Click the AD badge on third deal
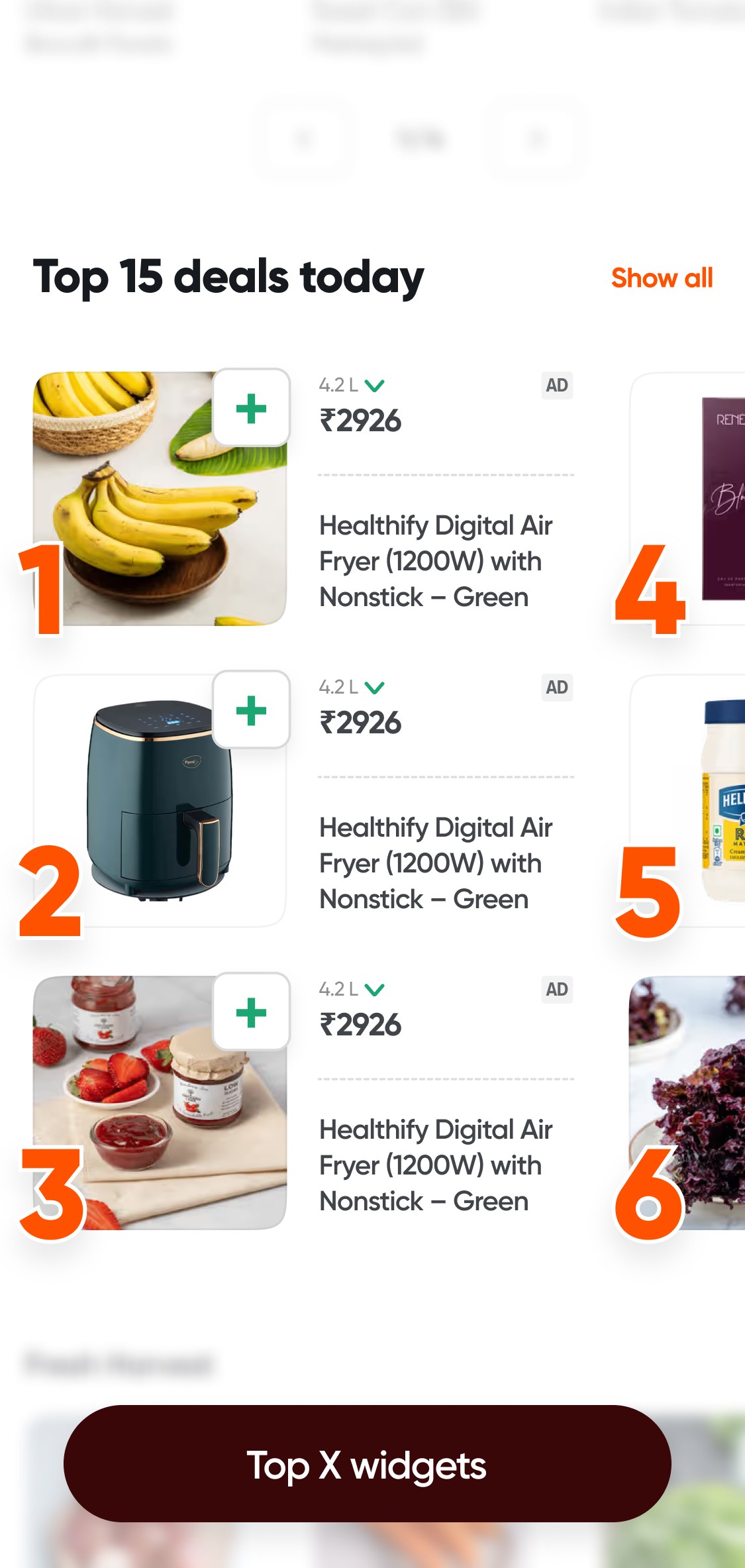Screen dimensions: 745x1568 [x=557, y=990]
